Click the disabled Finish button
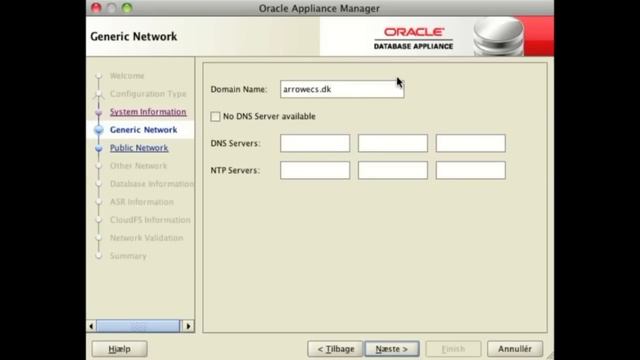 click(x=453, y=349)
